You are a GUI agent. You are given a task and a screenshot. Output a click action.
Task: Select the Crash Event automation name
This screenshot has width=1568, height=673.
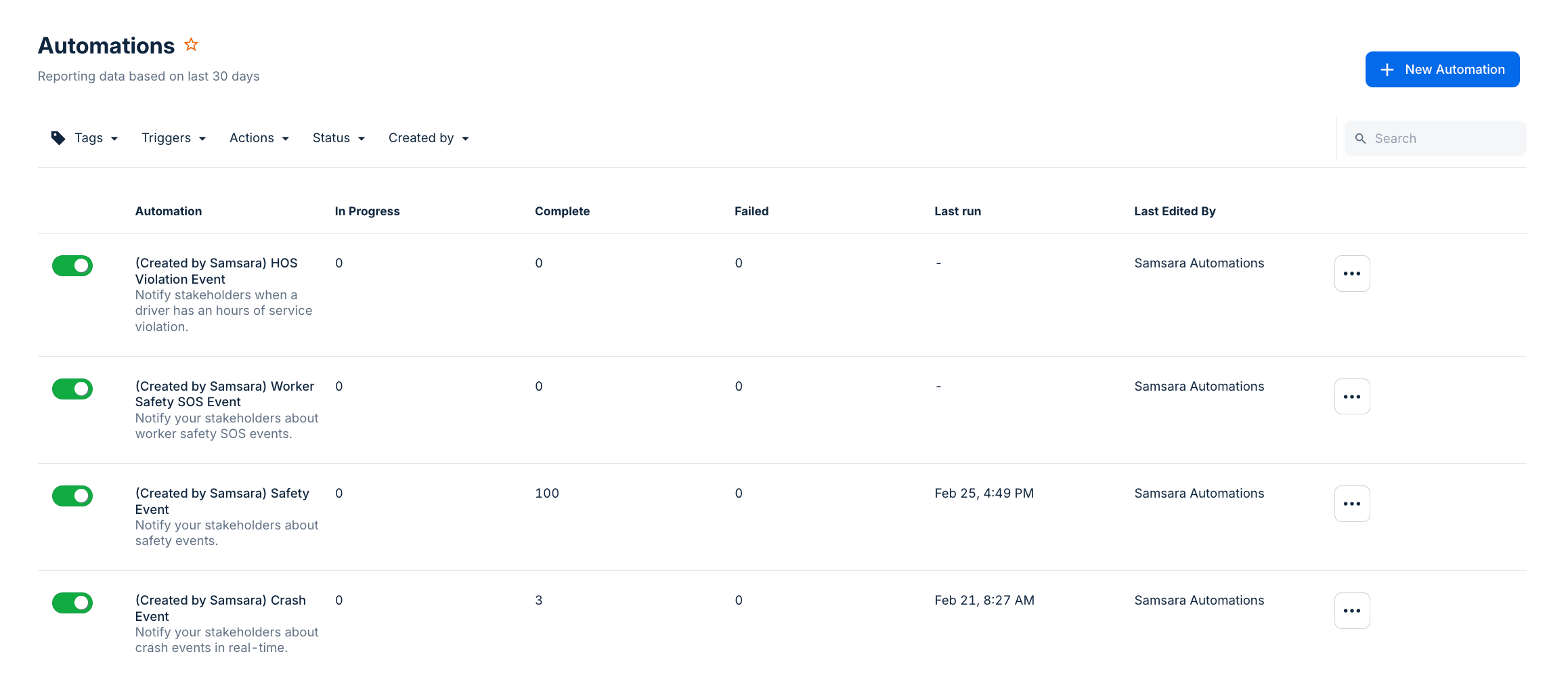tap(221, 608)
